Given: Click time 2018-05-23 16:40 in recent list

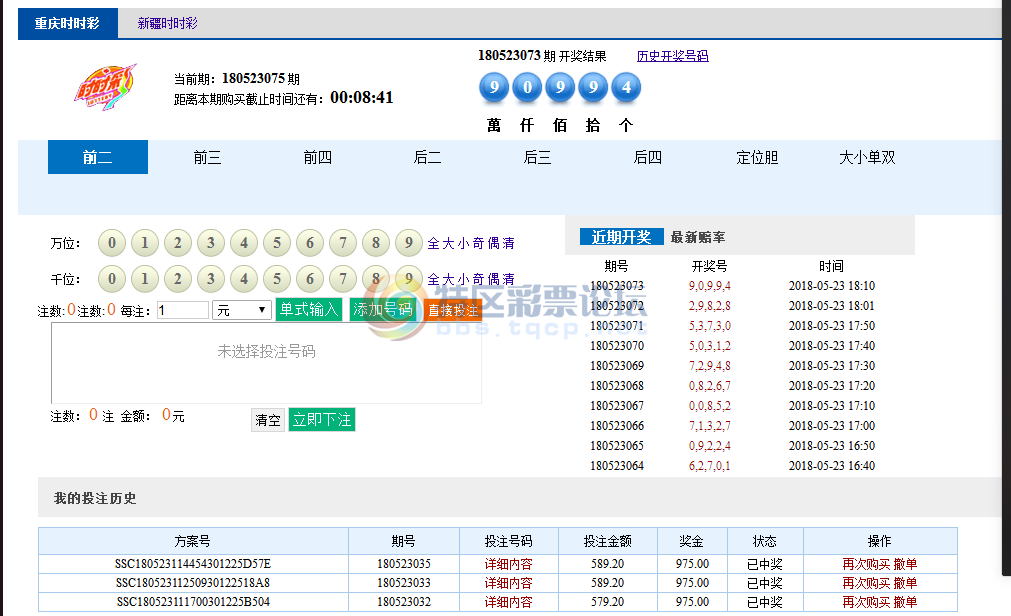Looking at the screenshot, I should click(832, 466).
